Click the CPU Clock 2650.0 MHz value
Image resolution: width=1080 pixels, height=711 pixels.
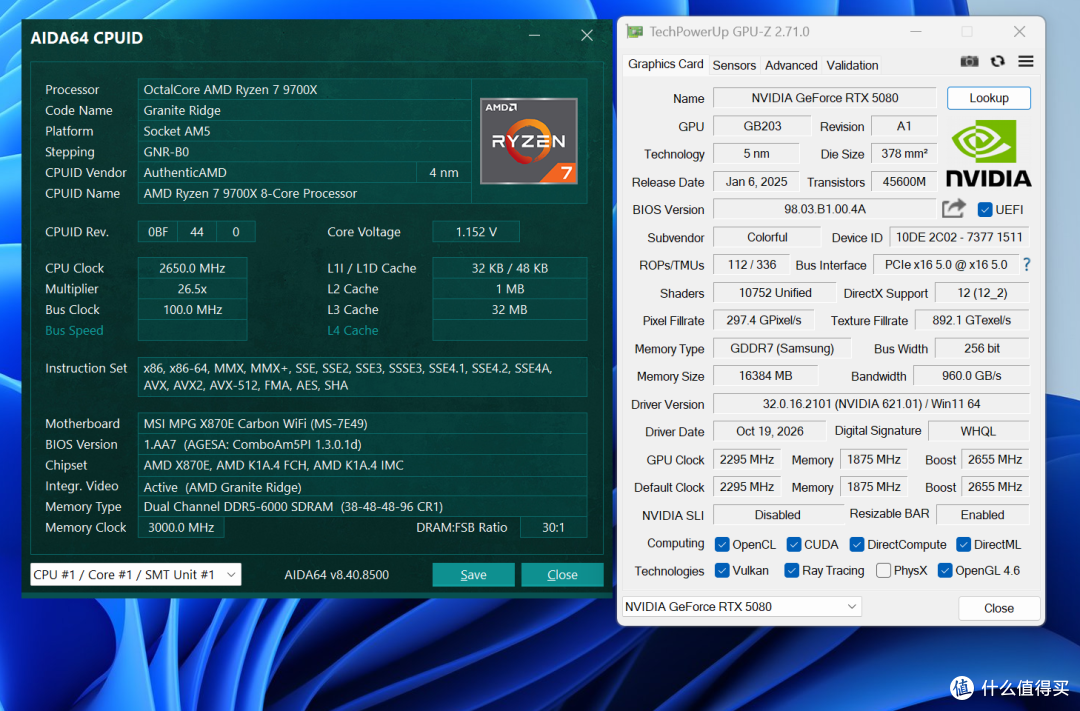pos(192,268)
